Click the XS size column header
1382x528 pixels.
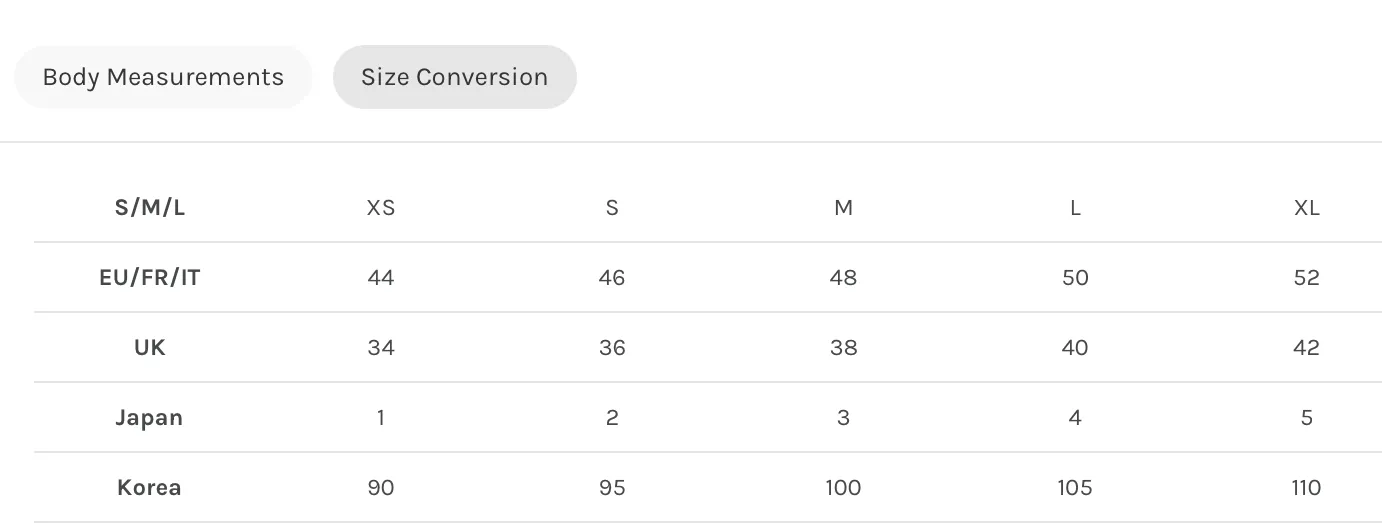pyautogui.click(x=381, y=208)
